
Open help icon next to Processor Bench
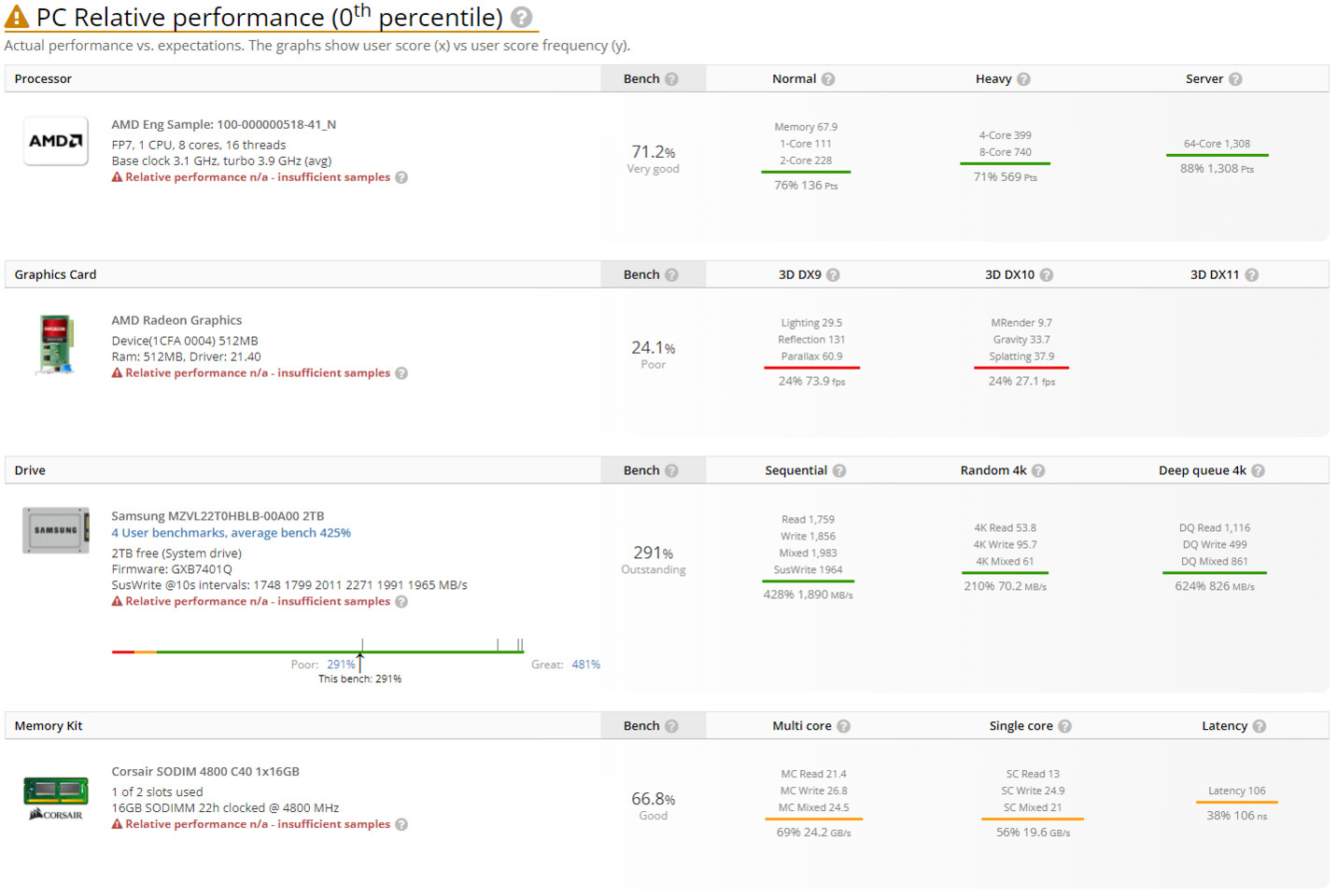(x=671, y=79)
